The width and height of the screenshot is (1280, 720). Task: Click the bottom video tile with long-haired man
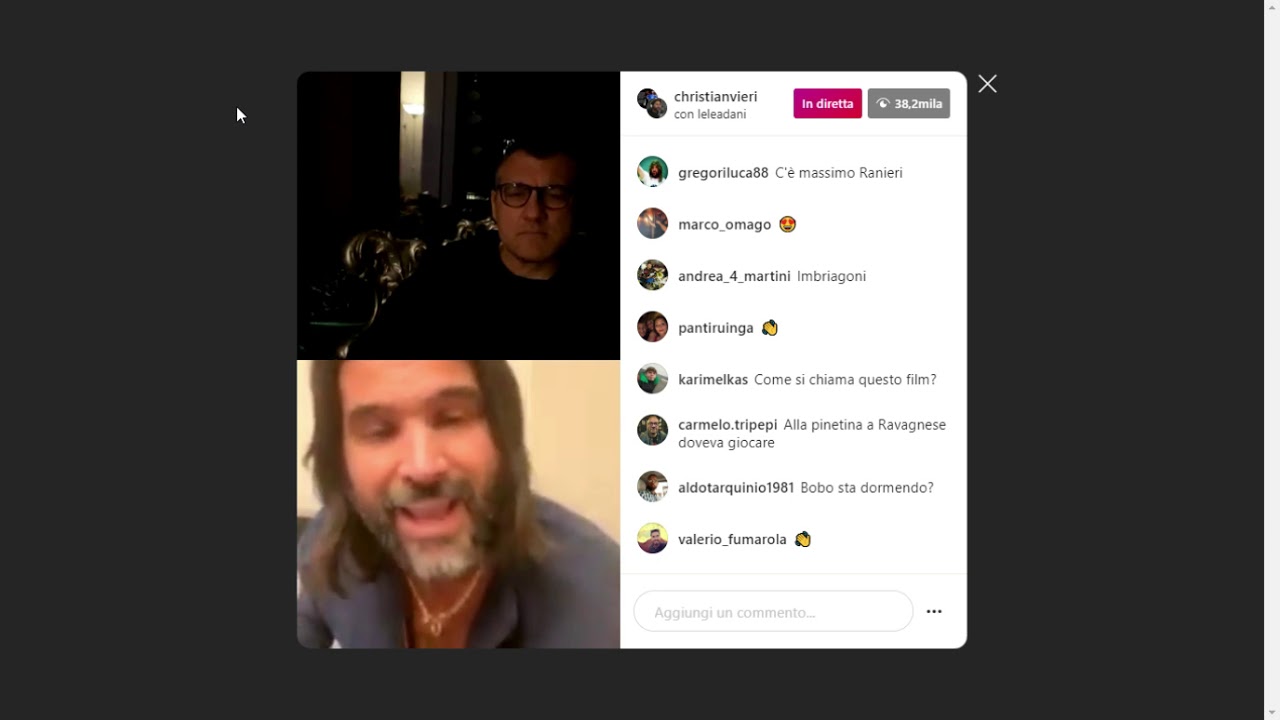458,504
